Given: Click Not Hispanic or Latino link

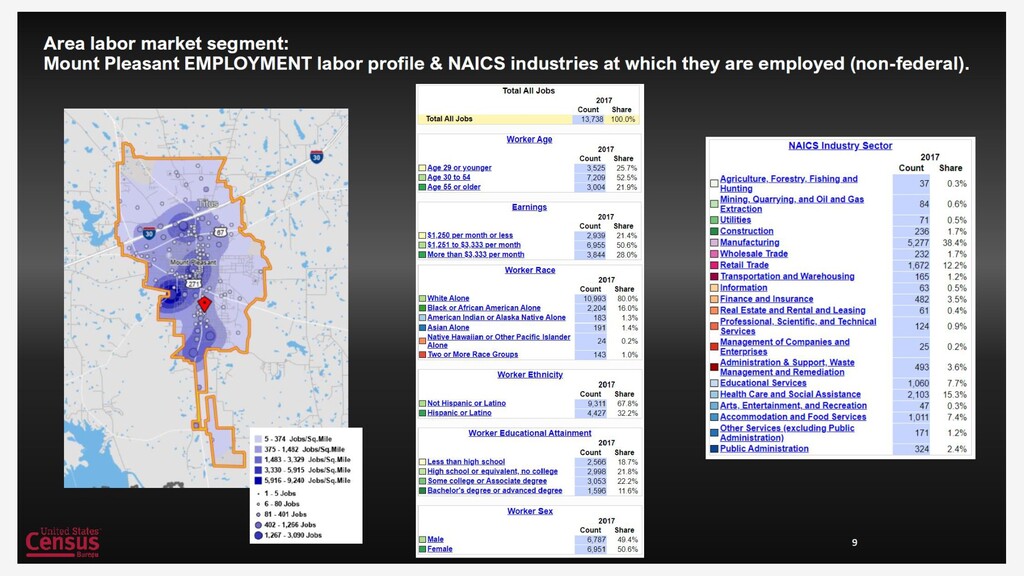Looking at the screenshot, I should pyautogui.click(x=466, y=403).
